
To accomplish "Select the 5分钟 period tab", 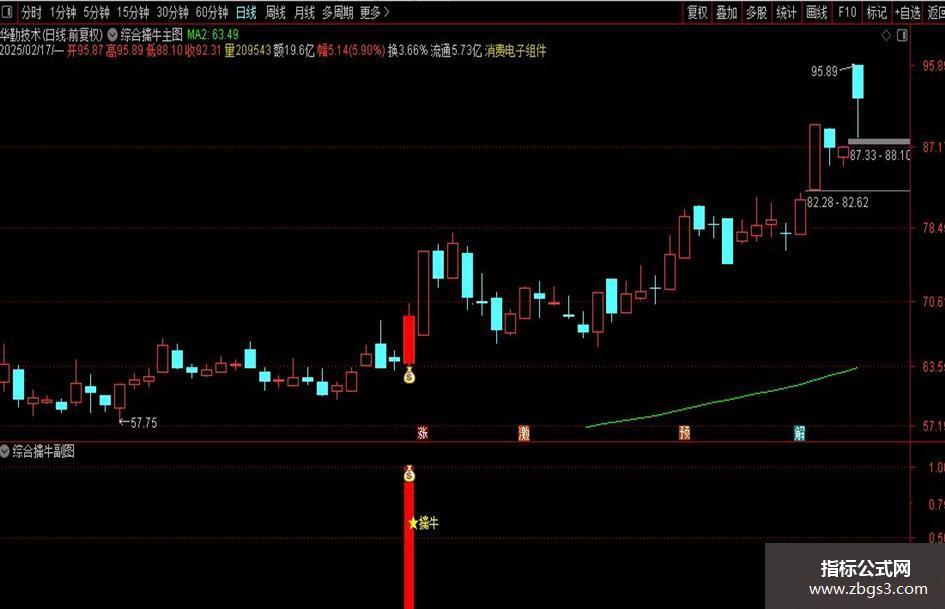I will [96, 12].
